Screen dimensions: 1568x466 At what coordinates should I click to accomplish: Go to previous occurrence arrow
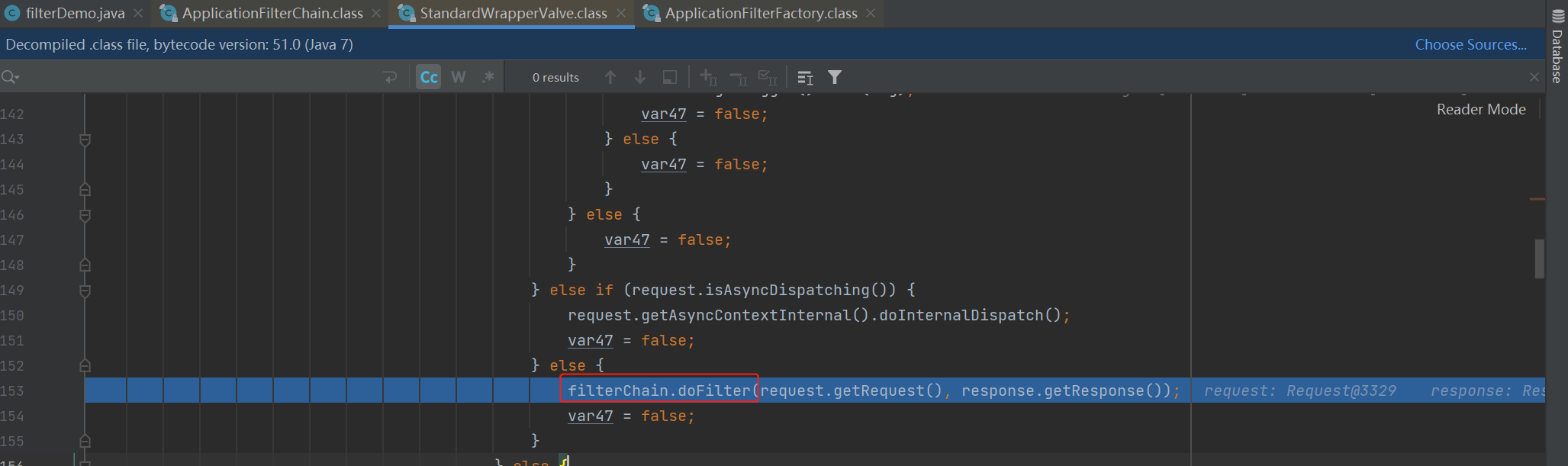click(x=610, y=77)
